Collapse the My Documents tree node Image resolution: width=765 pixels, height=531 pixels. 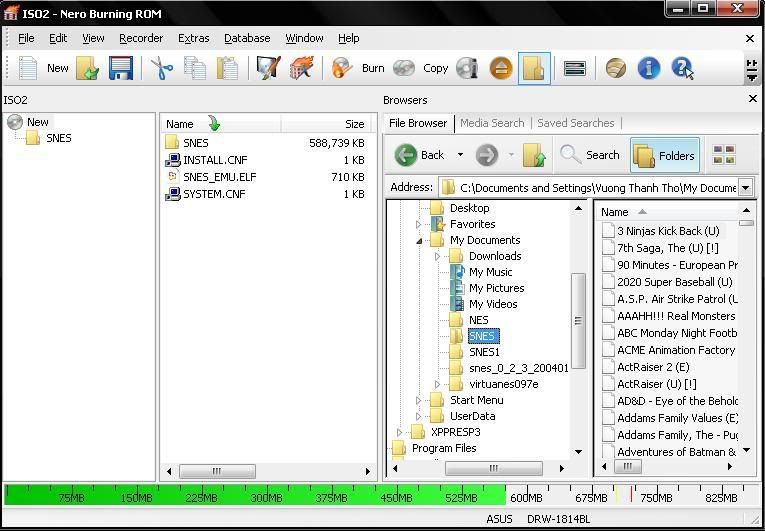pyautogui.click(x=419, y=241)
